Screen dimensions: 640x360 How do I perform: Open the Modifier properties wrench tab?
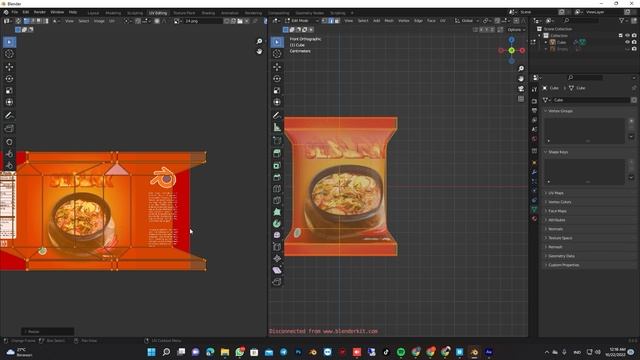click(x=534, y=172)
